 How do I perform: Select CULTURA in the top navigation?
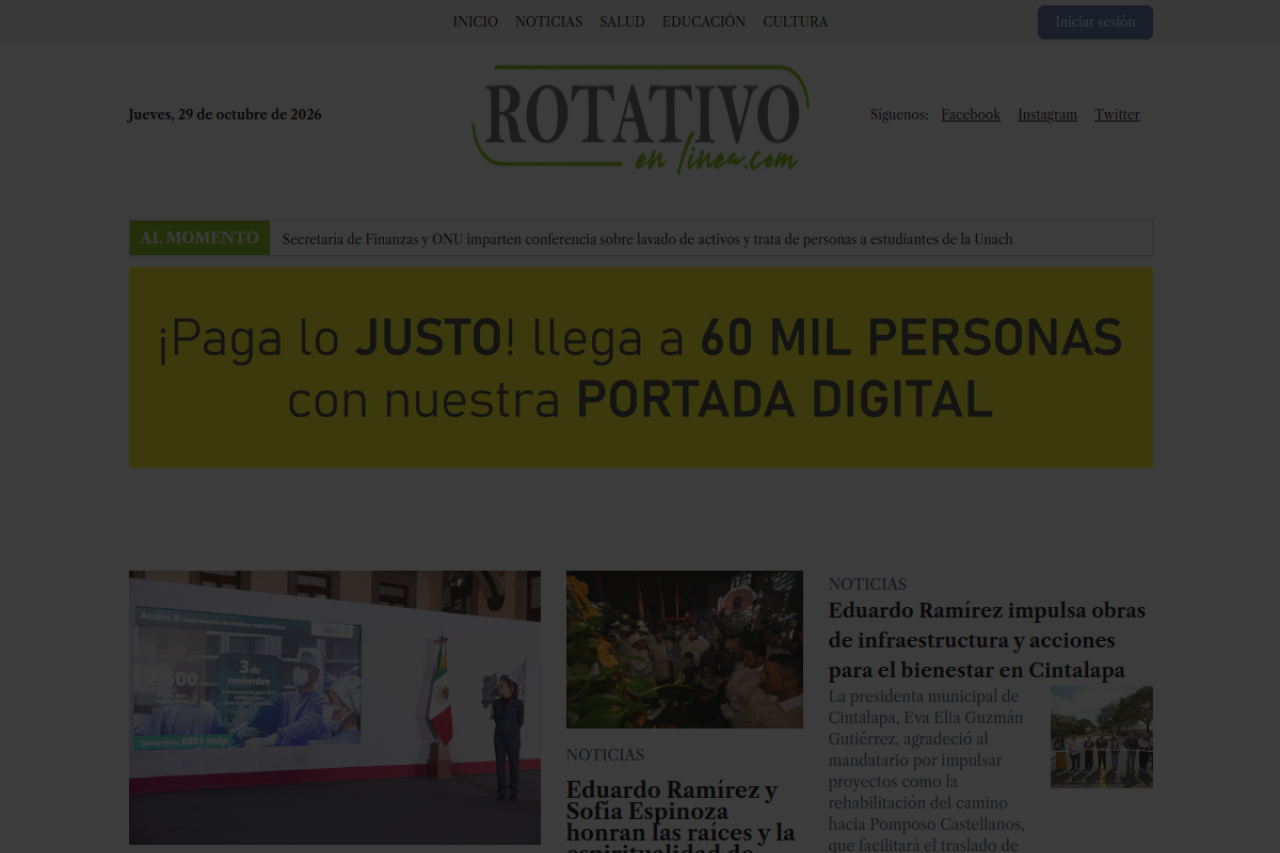[795, 22]
